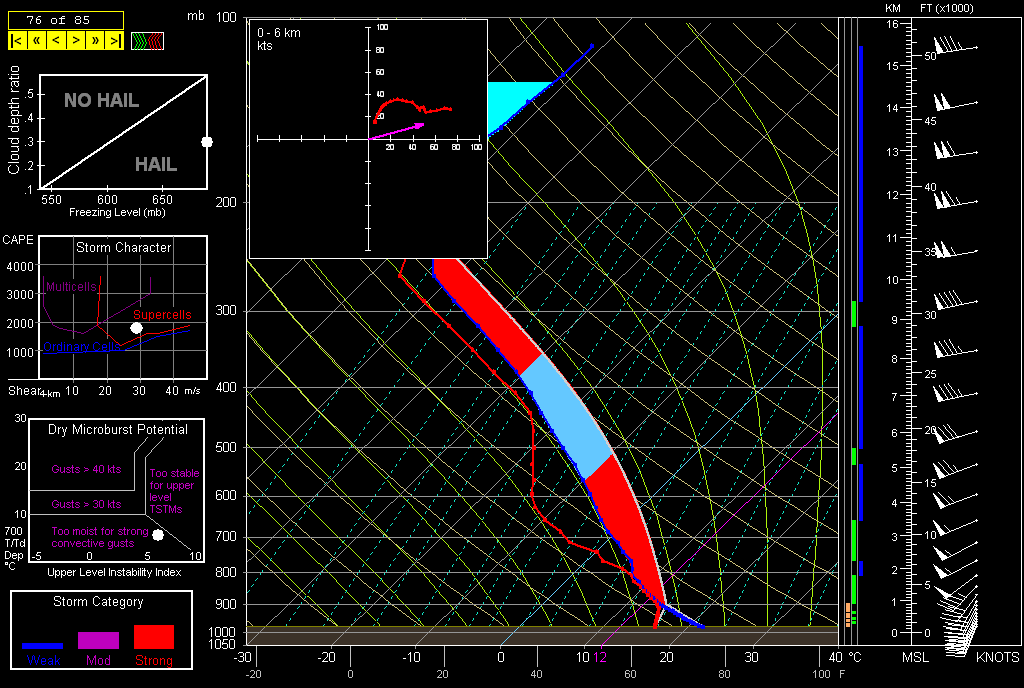Image resolution: width=1024 pixels, height=688 pixels.
Task: Click the fast rewind double-arrow button
Action: (36, 41)
